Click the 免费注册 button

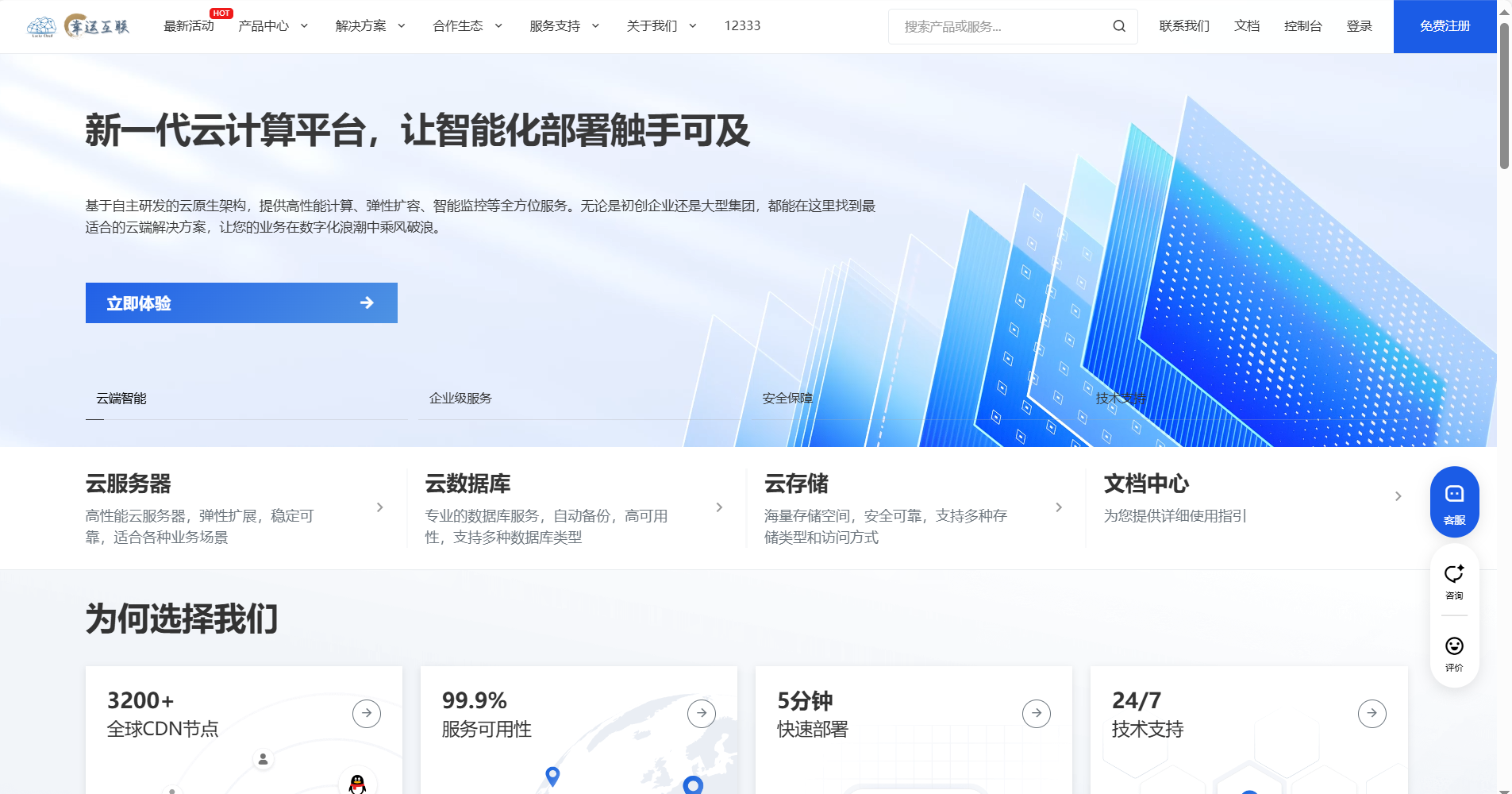coord(1445,26)
